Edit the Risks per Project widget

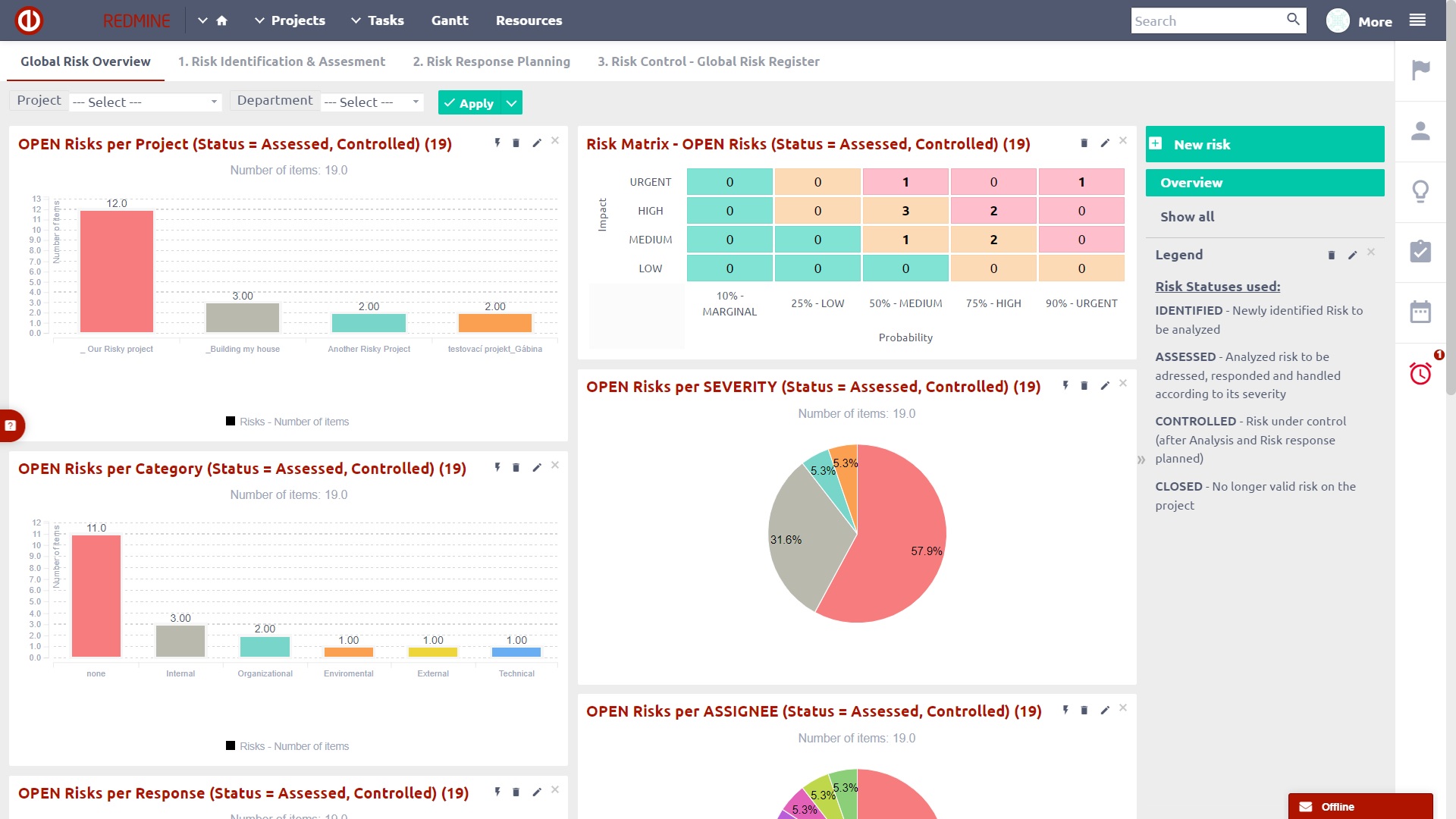537,143
